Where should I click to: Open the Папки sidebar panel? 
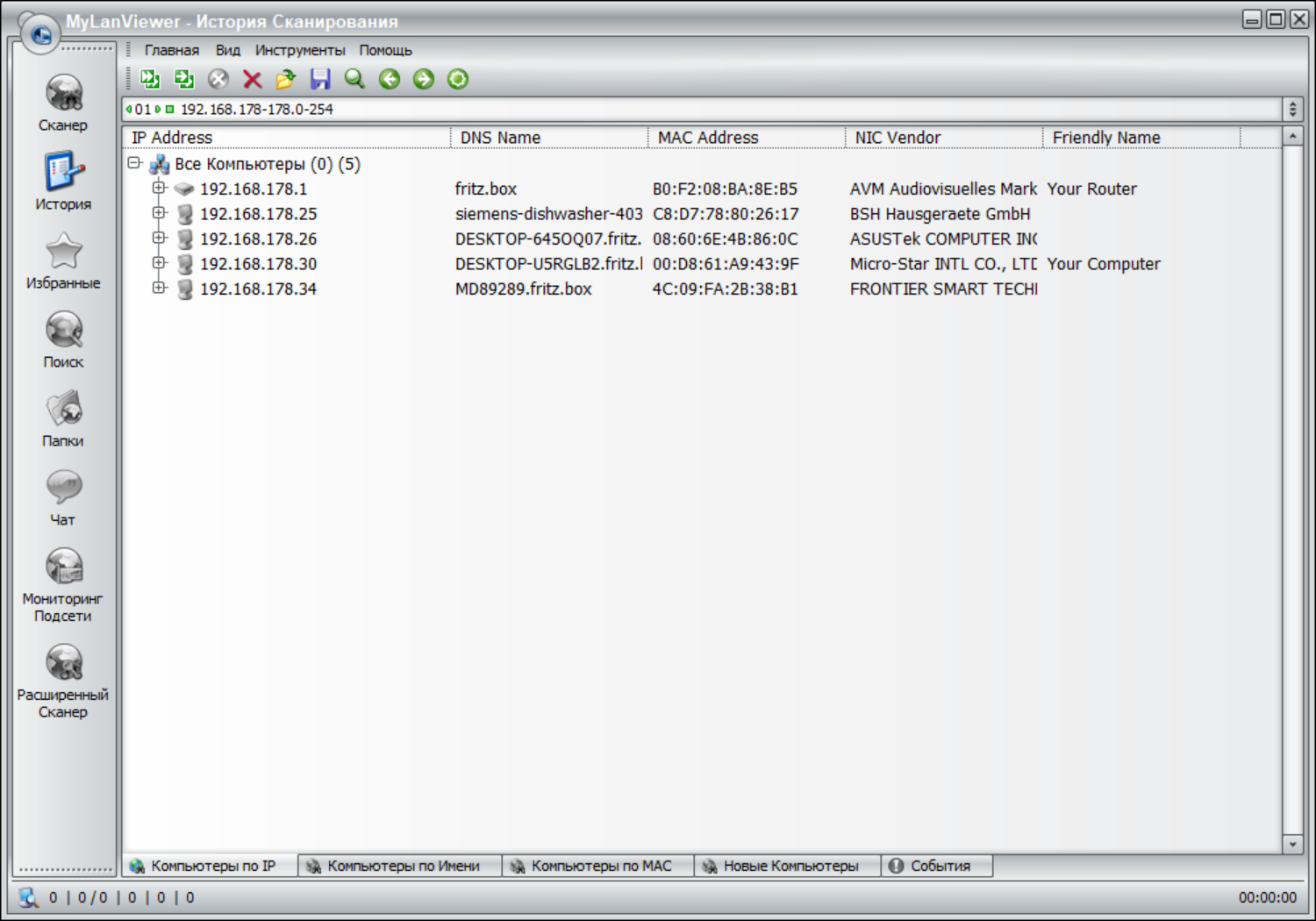(63, 418)
